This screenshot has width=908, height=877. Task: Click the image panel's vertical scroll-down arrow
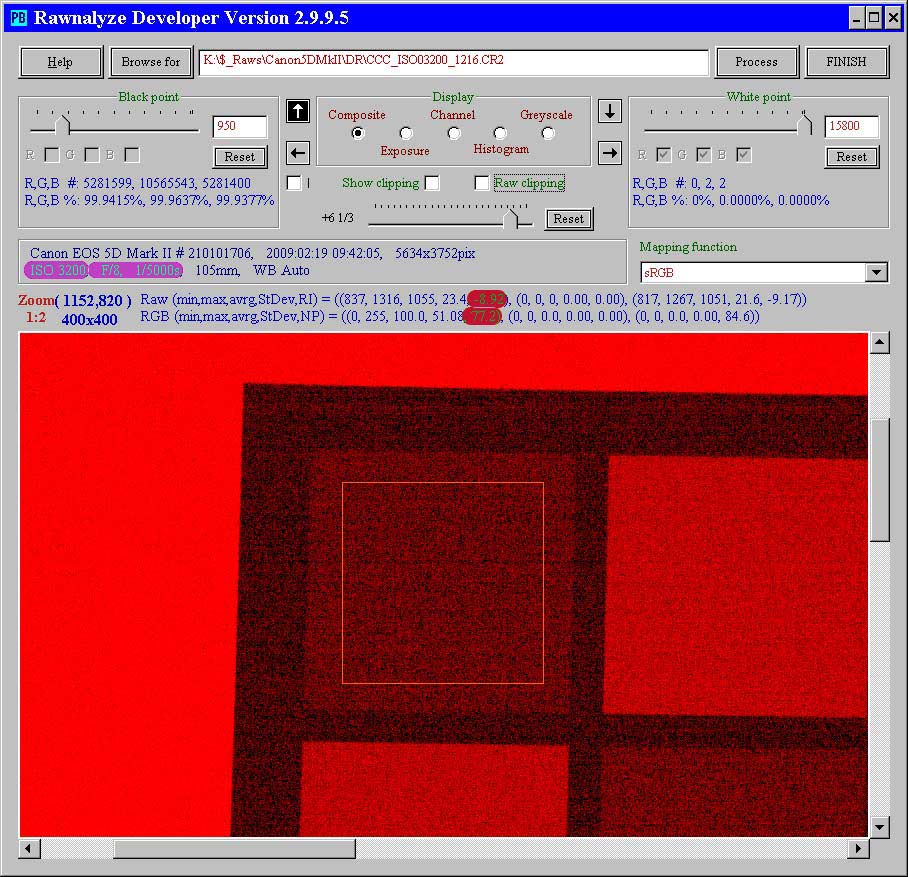click(x=879, y=826)
